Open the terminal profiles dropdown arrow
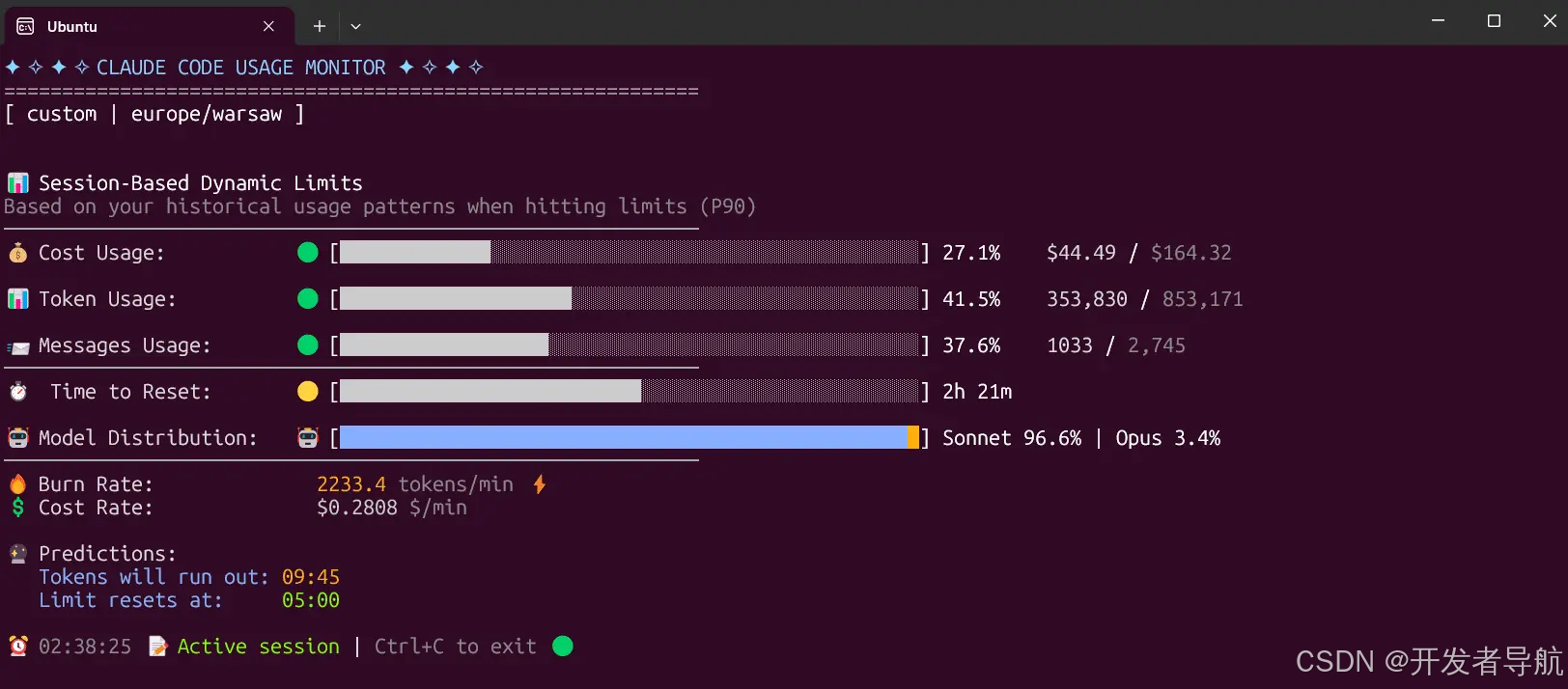1568x689 pixels. pyautogui.click(x=355, y=26)
